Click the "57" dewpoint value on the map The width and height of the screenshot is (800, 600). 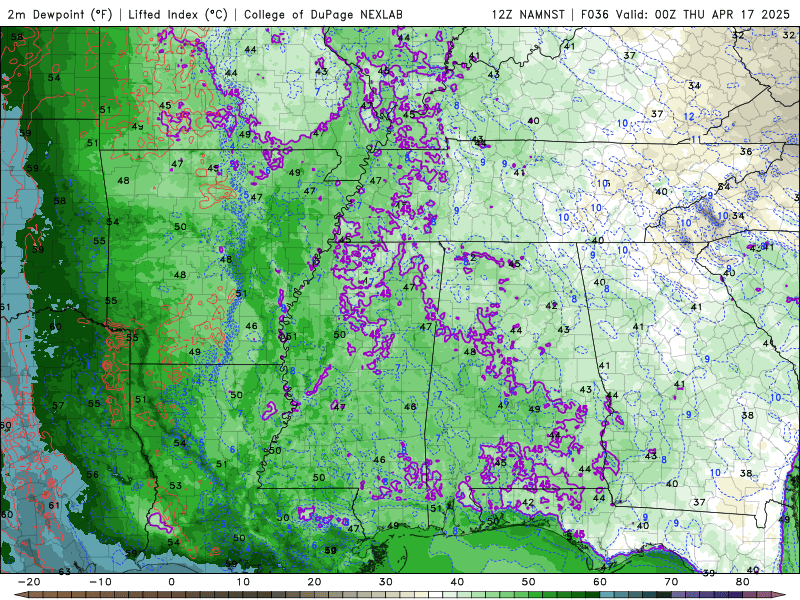pyautogui.click(x=58, y=406)
